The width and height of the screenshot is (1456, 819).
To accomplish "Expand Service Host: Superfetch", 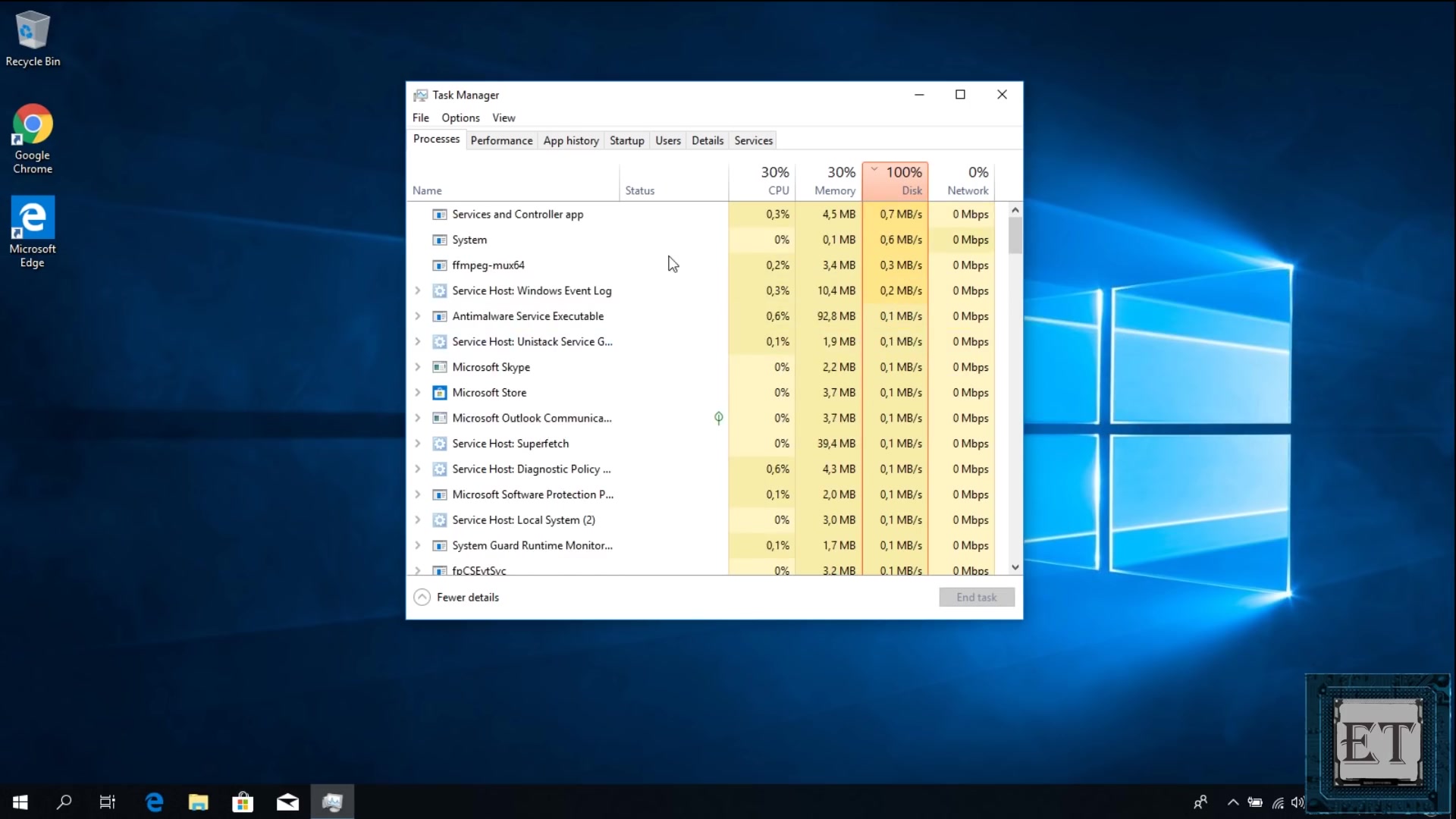I will click(x=417, y=444).
